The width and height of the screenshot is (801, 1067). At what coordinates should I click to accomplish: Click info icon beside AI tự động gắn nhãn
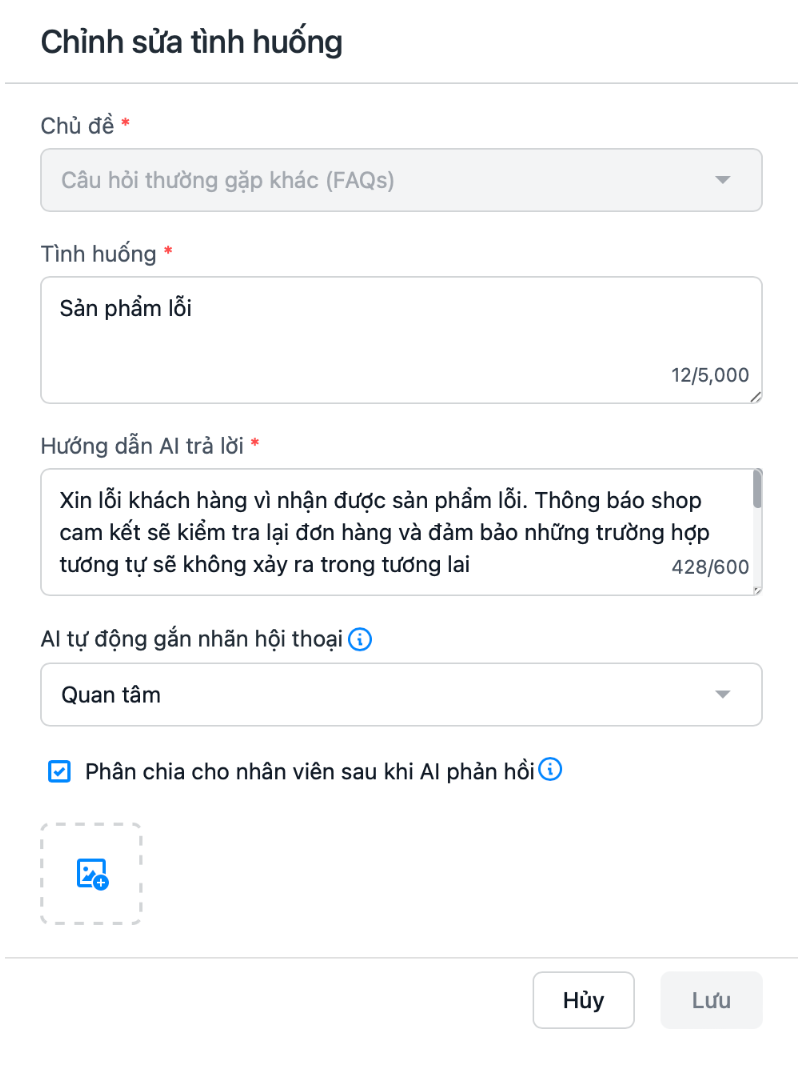(360, 639)
